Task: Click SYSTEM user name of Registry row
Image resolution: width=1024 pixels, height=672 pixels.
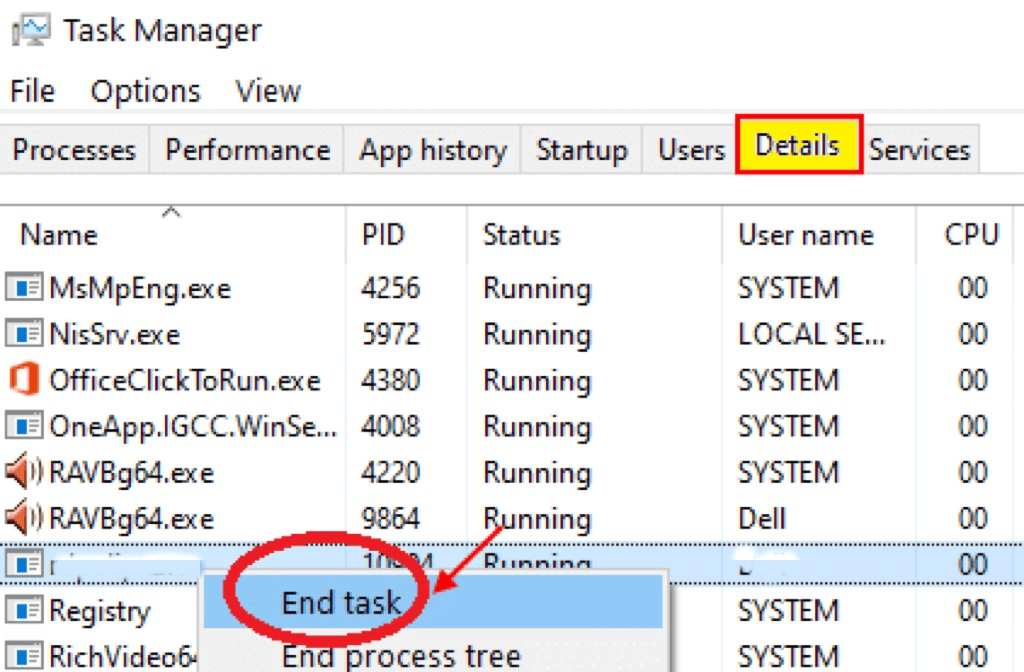Action: click(788, 611)
